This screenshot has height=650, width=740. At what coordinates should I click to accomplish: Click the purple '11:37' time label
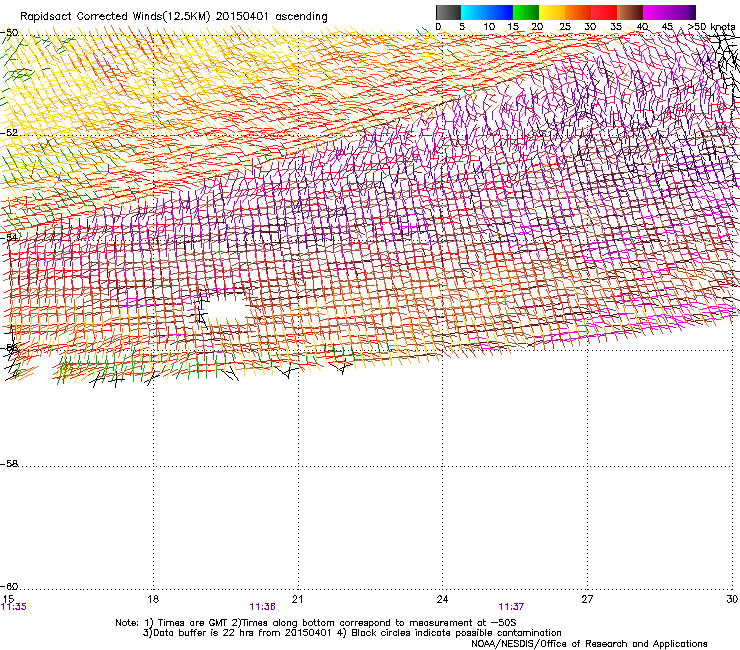(511, 607)
